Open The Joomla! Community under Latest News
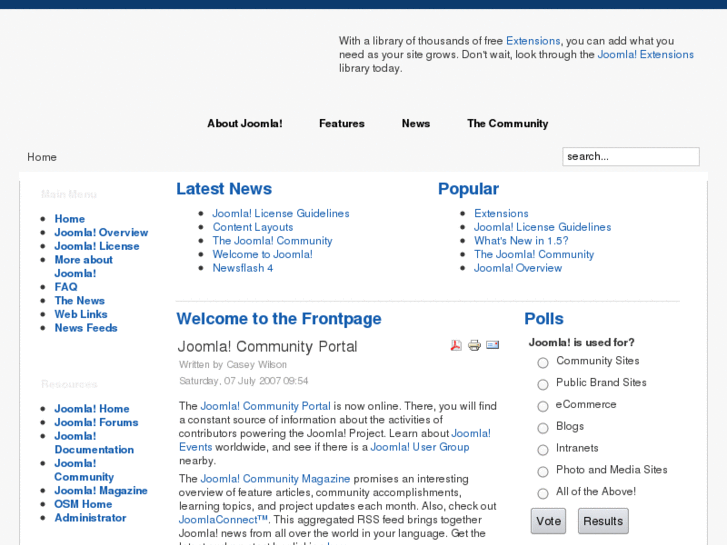727x545 pixels. tap(273, 241)
